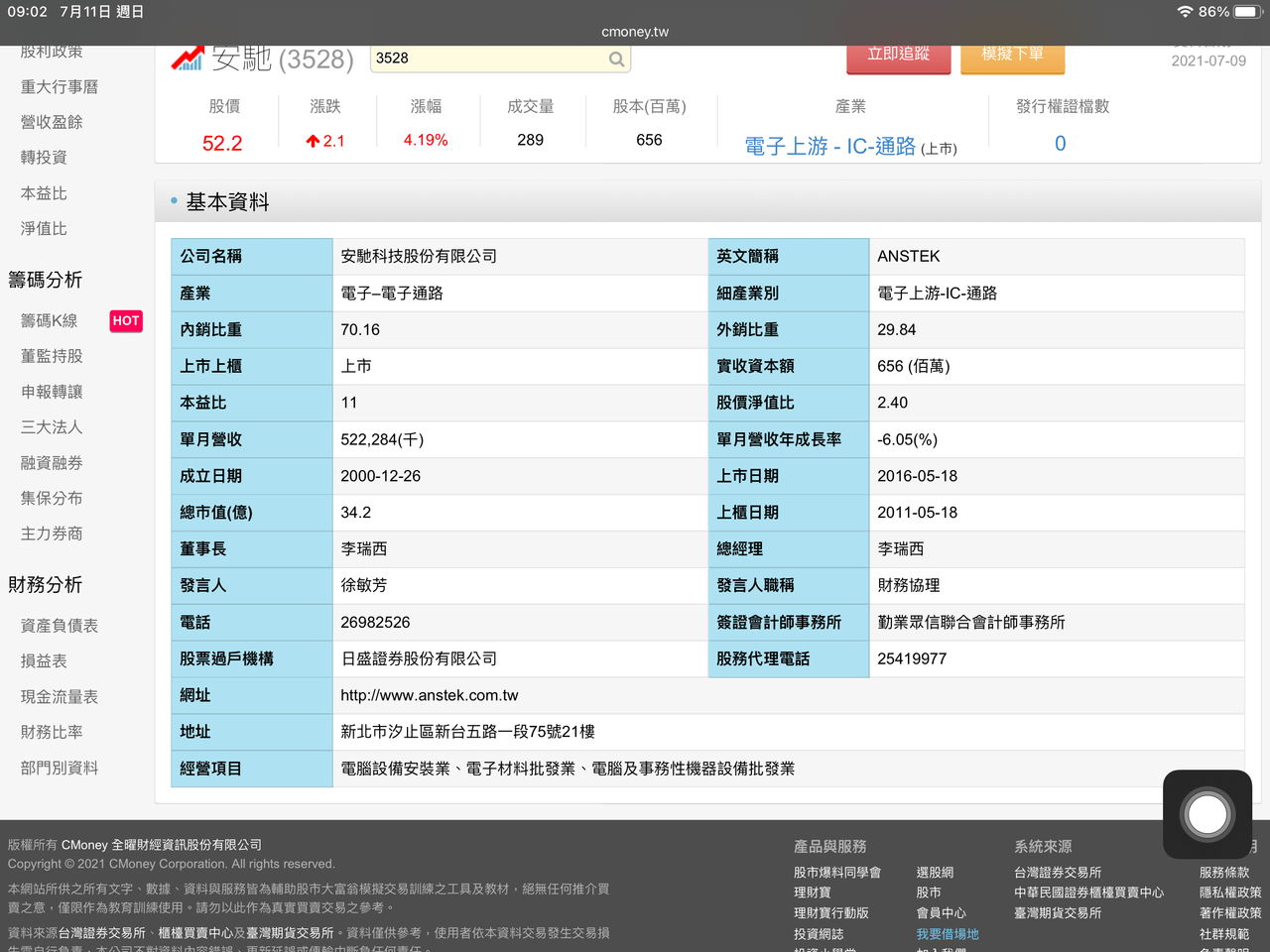1270x952 pixels.
Task: Select the chairman name in 董事長 row
Action: 364,549
